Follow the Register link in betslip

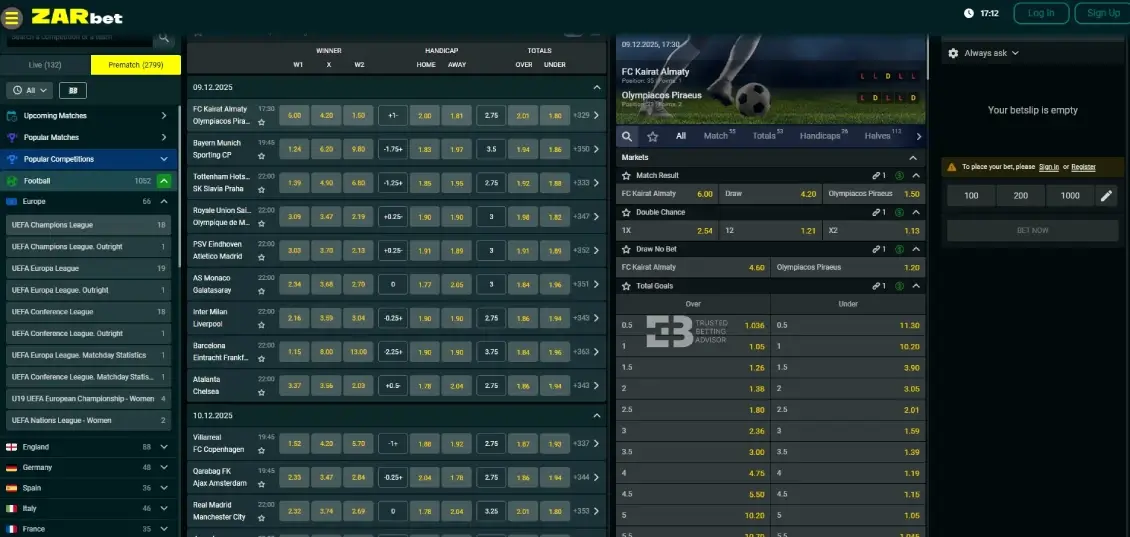click(x=1083, y=167)
